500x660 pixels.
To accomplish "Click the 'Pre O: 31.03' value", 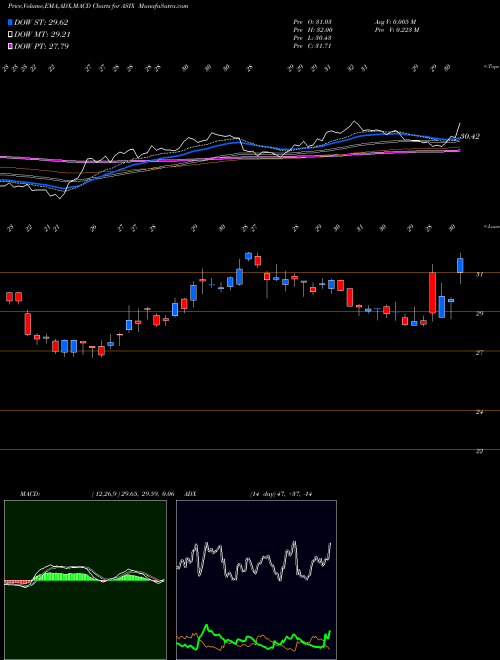I will click(x=312, y=22).
